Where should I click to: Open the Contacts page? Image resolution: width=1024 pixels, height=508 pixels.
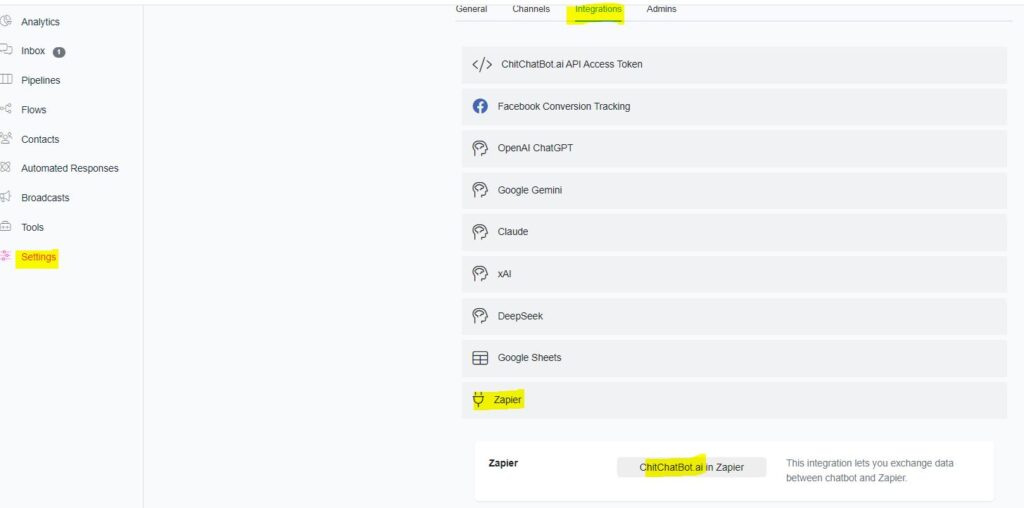pos(40,139)
